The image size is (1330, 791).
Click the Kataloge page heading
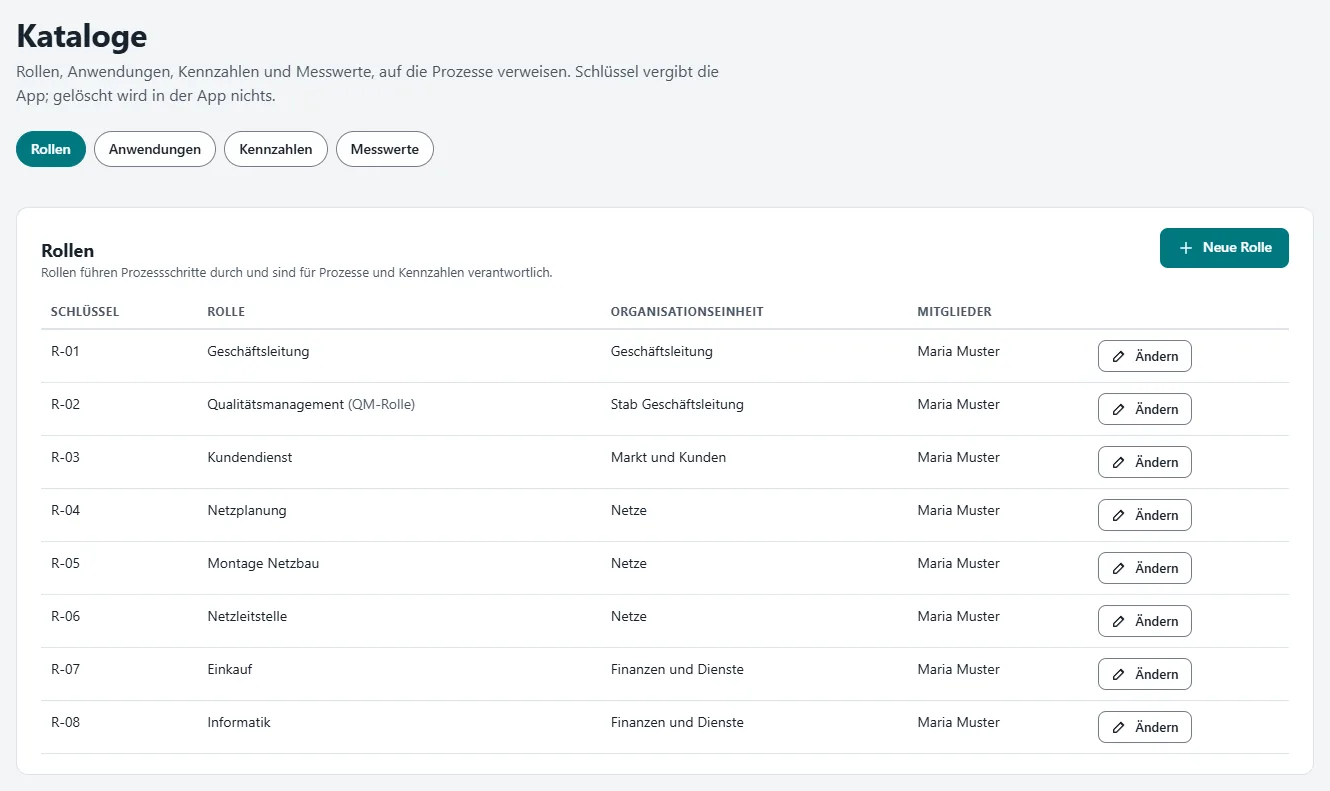tap(82, 36)
